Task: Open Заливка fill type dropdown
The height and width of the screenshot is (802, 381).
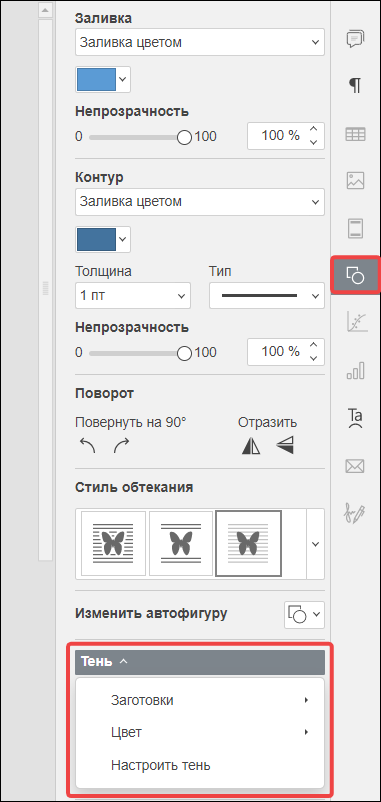Action: coord(200,42)
